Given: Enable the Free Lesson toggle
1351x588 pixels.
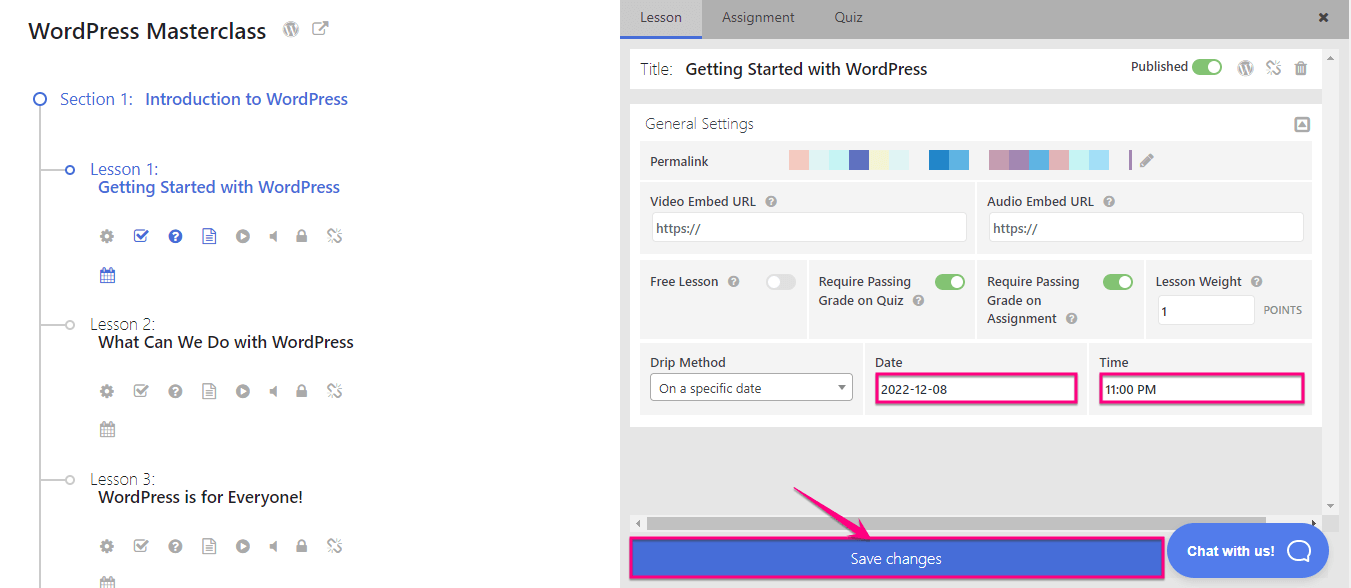Looking at the screenshot, I should pyautogui.click(x=781, y=282).
